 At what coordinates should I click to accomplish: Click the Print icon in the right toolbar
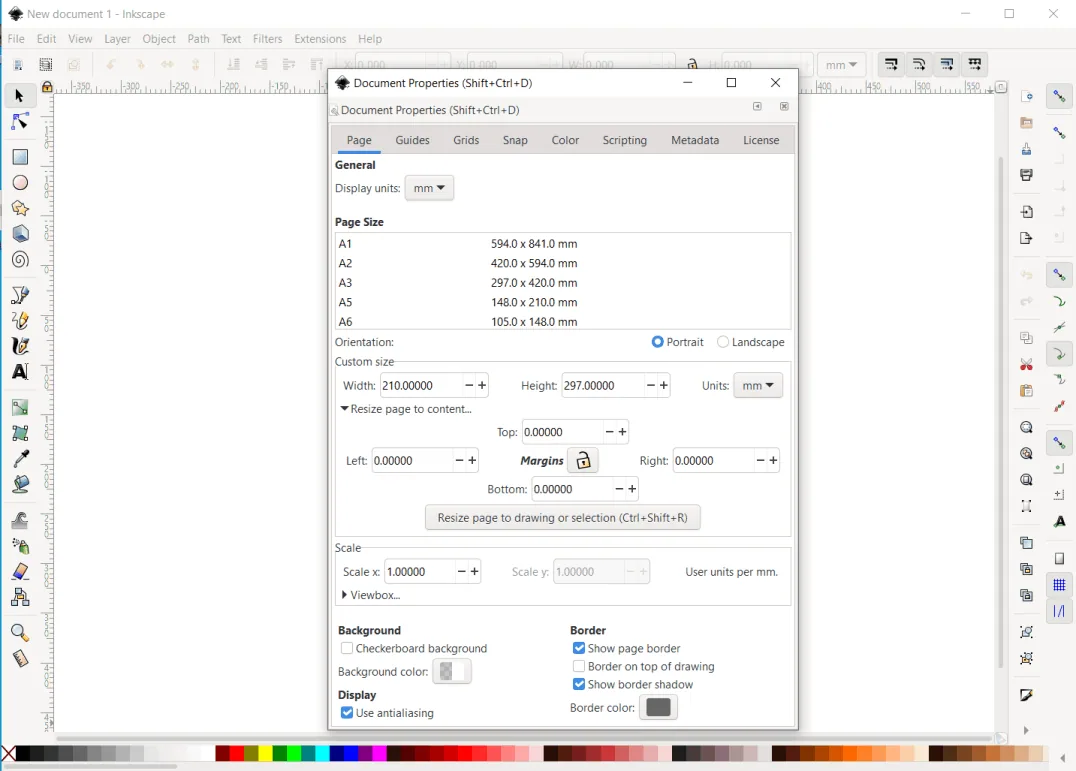[x=1027, y=175]
